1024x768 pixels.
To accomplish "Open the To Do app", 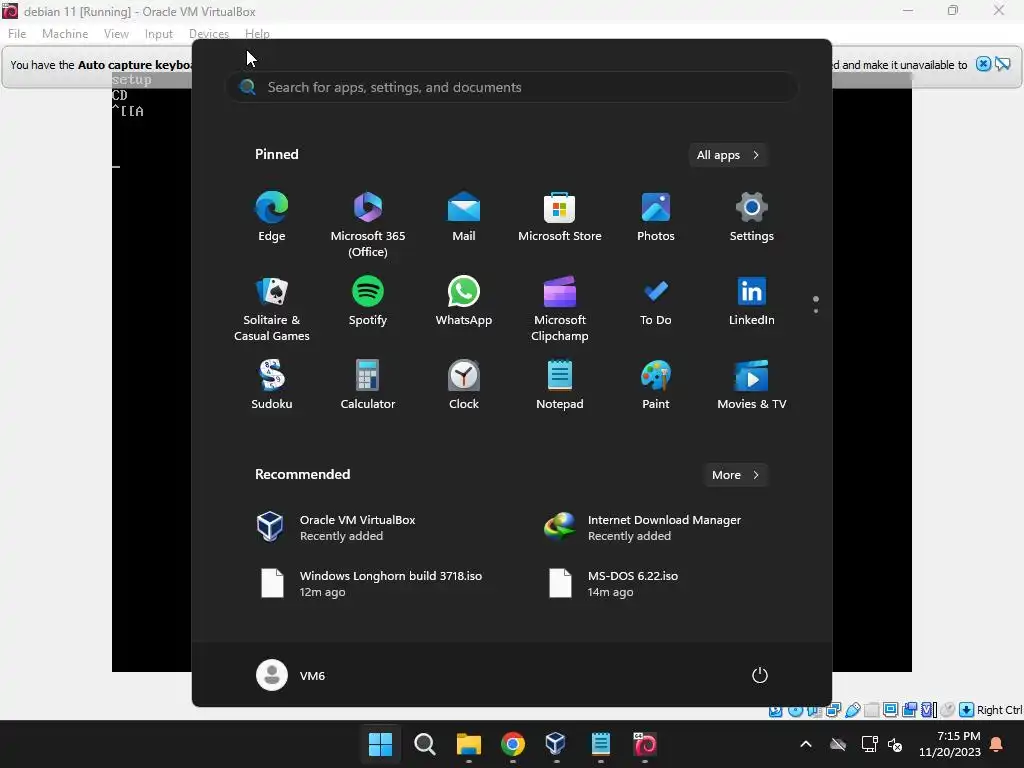I will (656, 302).
